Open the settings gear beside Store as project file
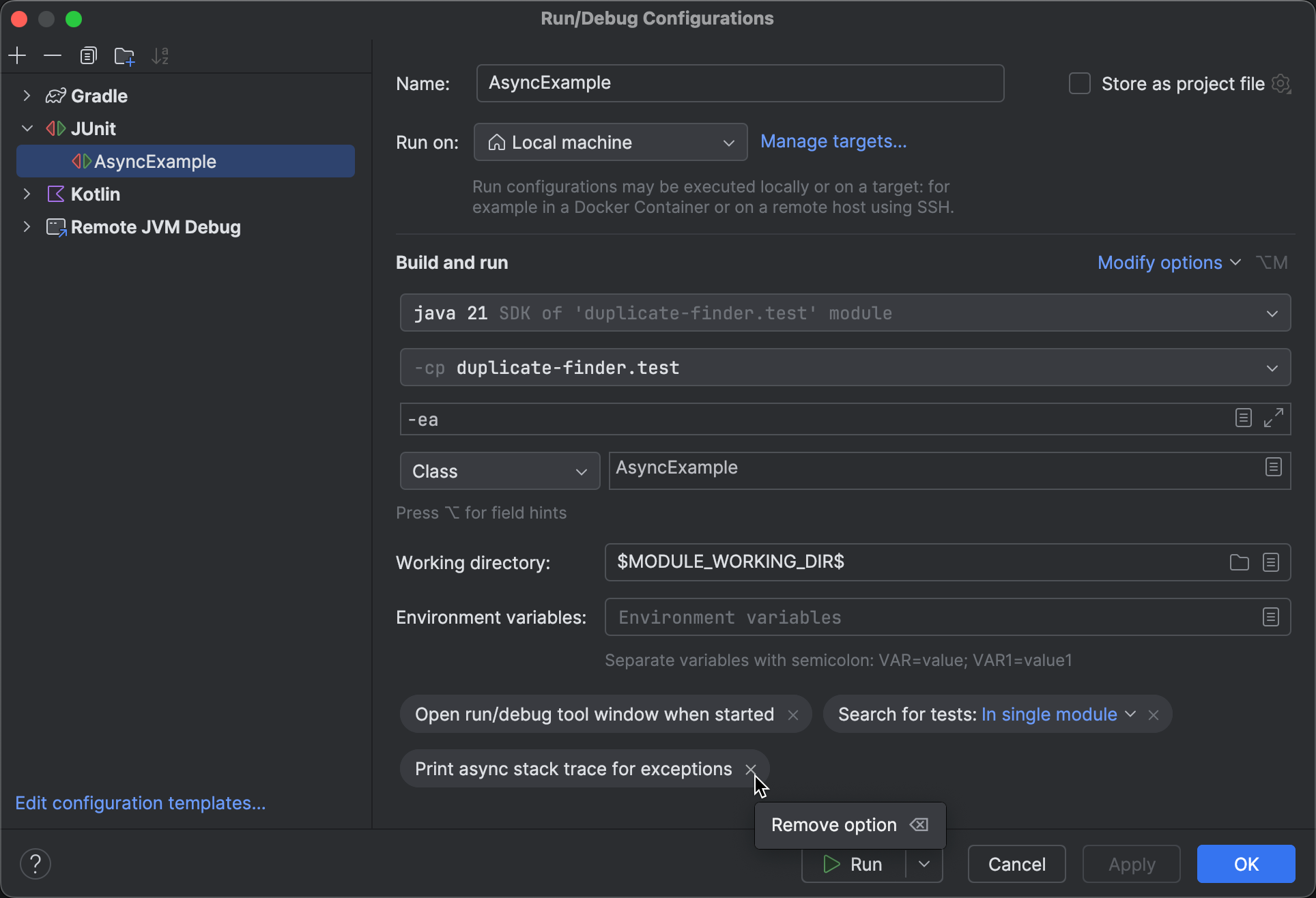 click(1282, 83)
